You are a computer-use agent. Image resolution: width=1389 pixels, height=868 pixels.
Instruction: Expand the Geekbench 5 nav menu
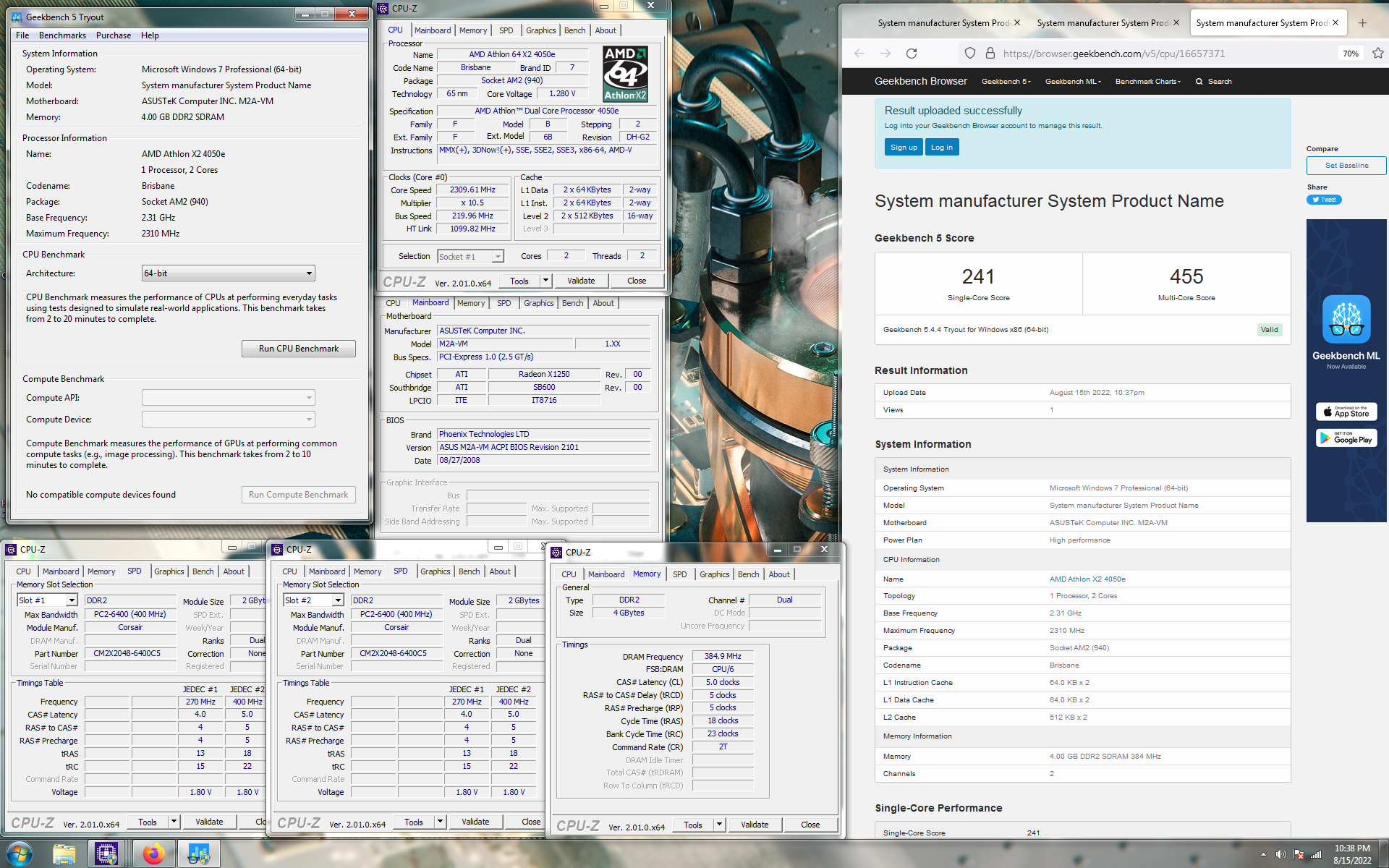coord(1006,82)
